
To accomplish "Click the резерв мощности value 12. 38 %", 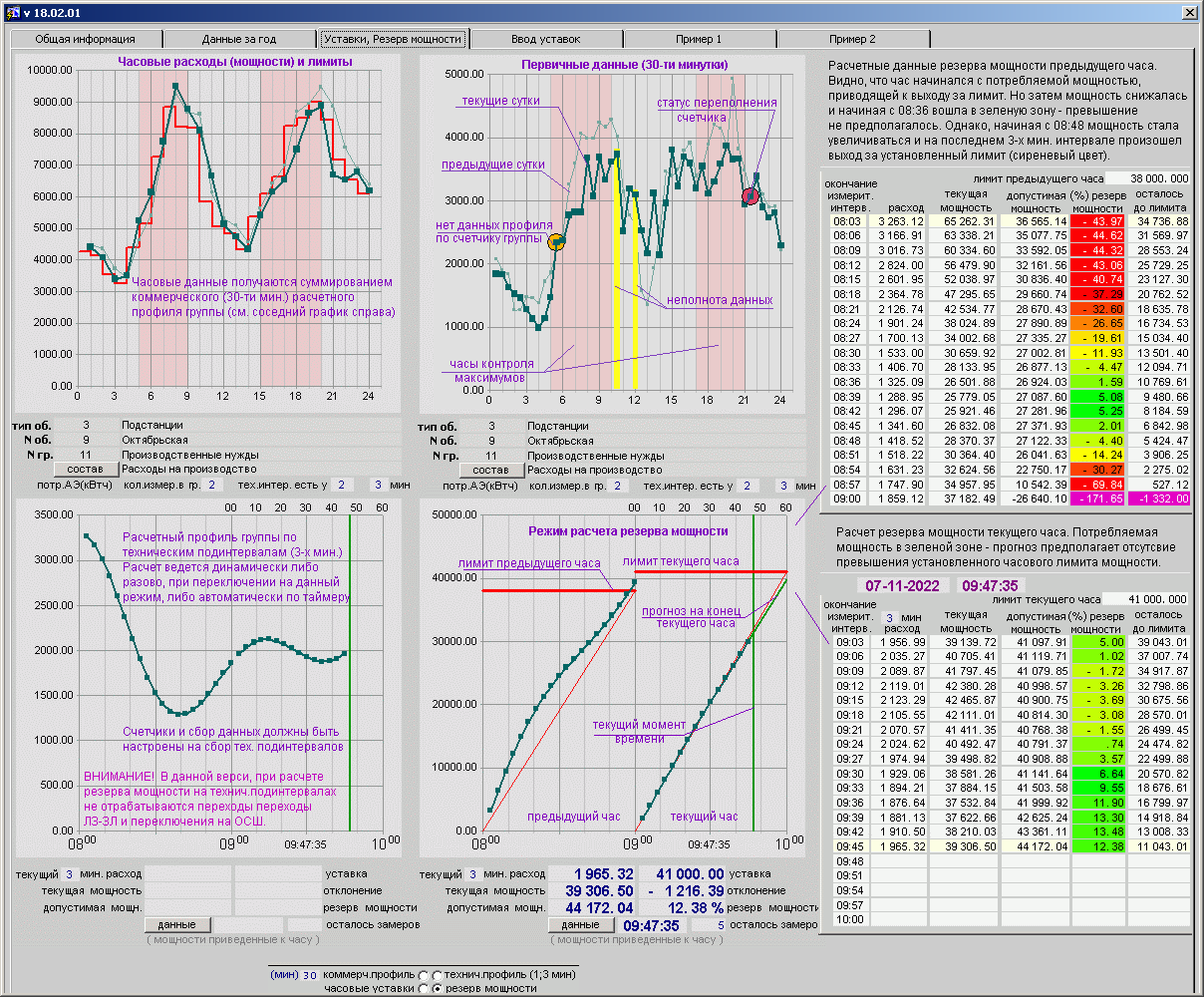I will (x=682, y=907).
